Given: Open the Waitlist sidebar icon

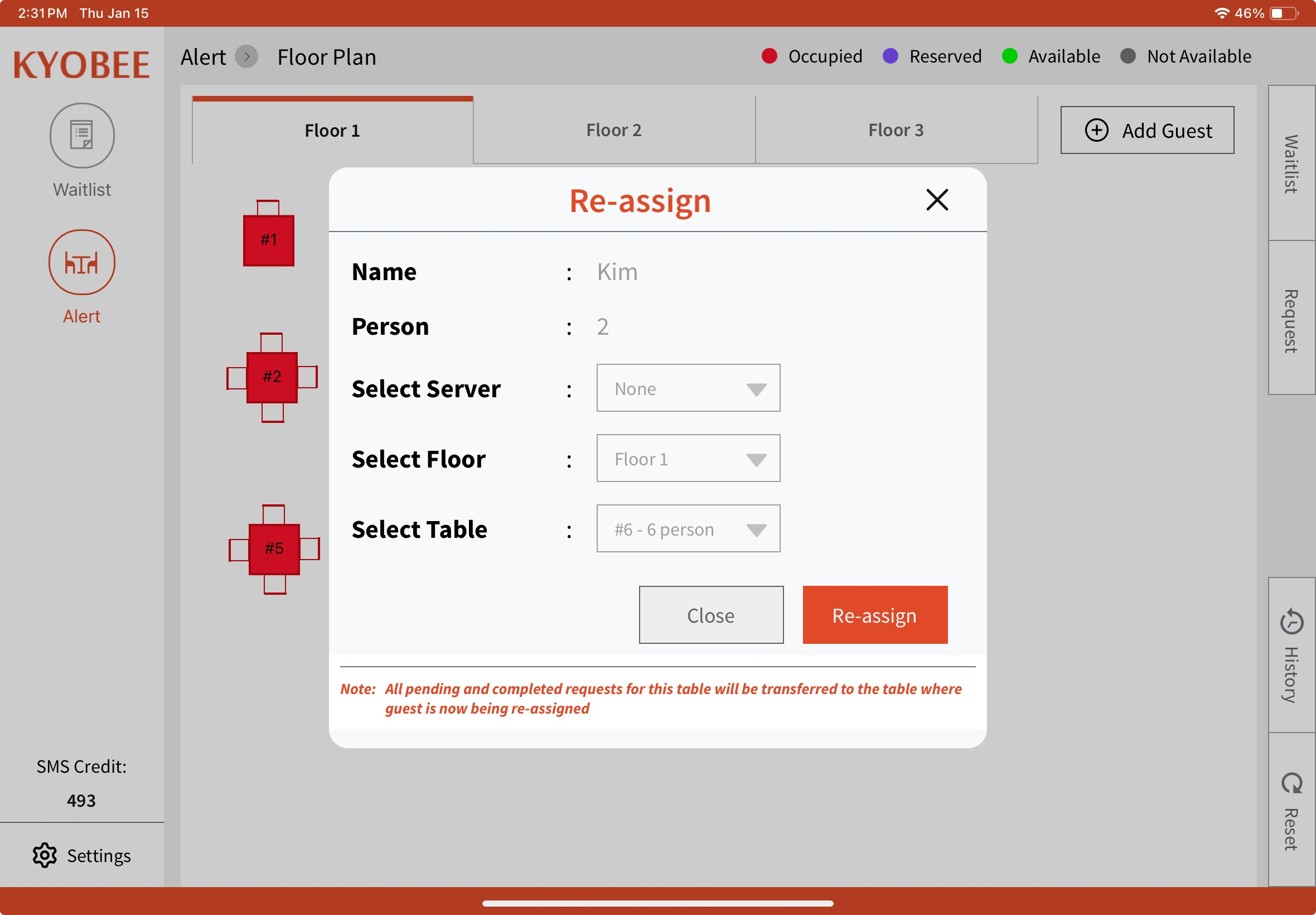Looking at the screenshot, I should pos(82,136).
